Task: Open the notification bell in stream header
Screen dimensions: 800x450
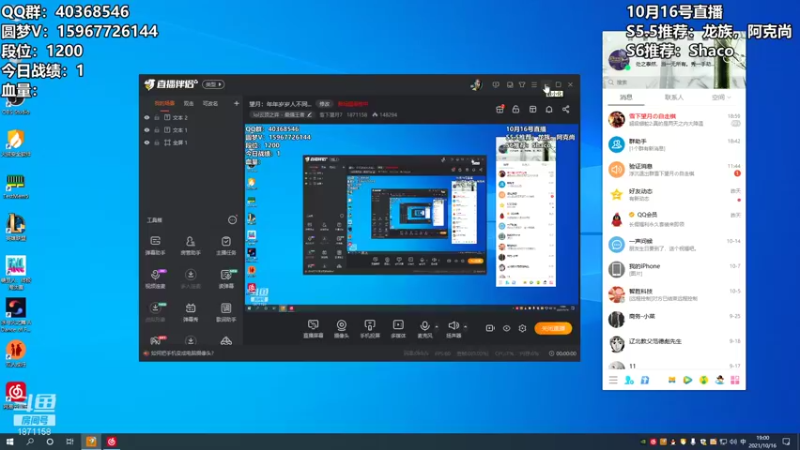Action: tap(549, 109)
